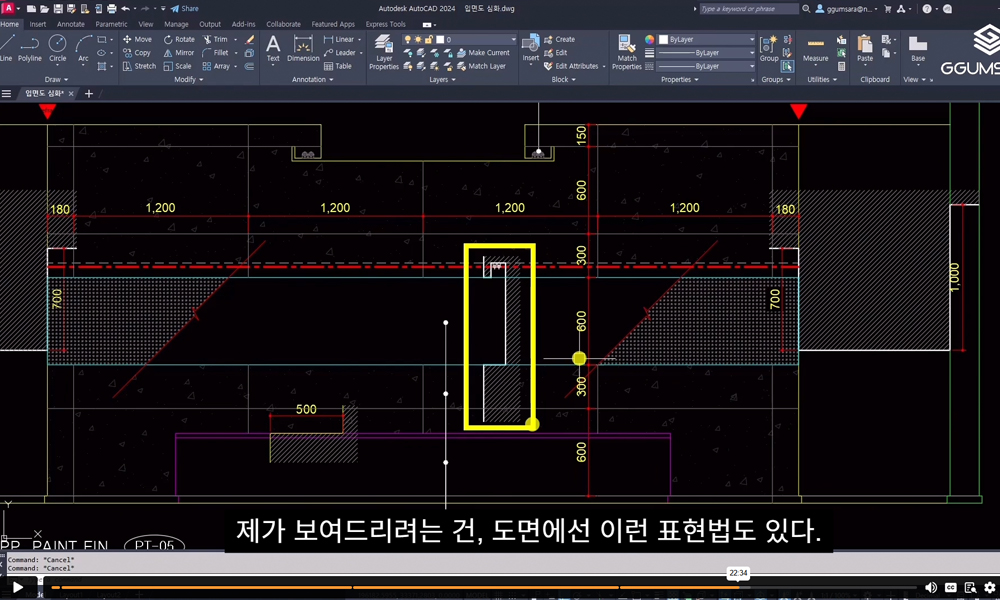Open video player settings gear

click(x=989, y=587)
